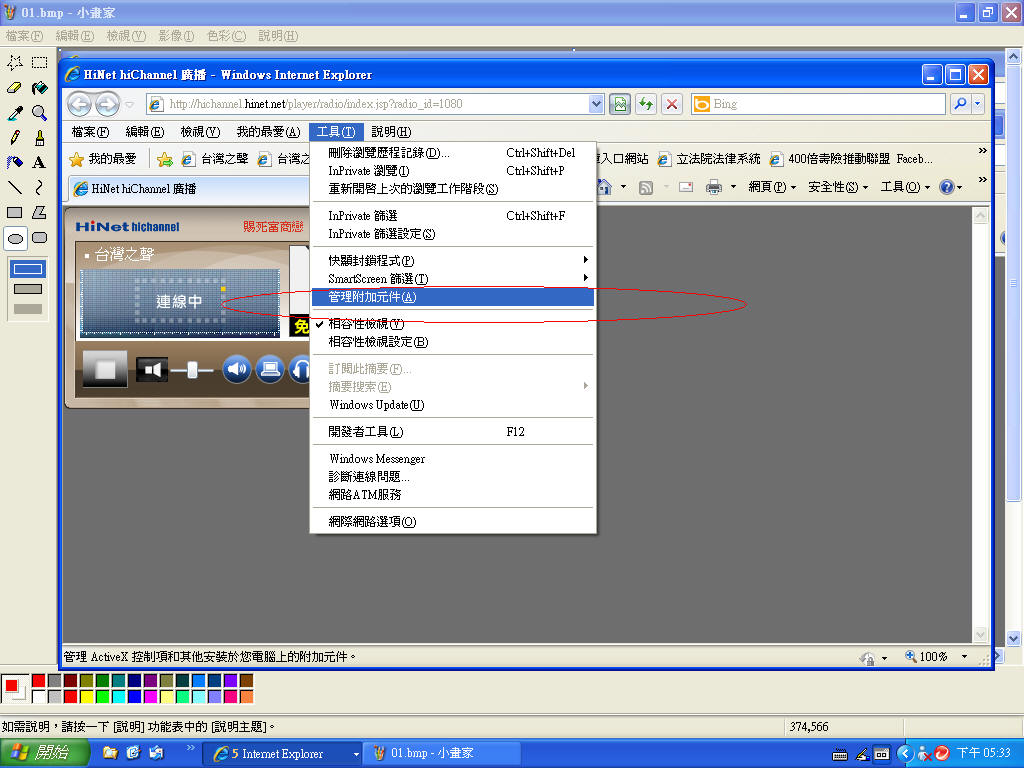
Task: Choose the outline-only shape fill style
Action: [x=28, y=269]
